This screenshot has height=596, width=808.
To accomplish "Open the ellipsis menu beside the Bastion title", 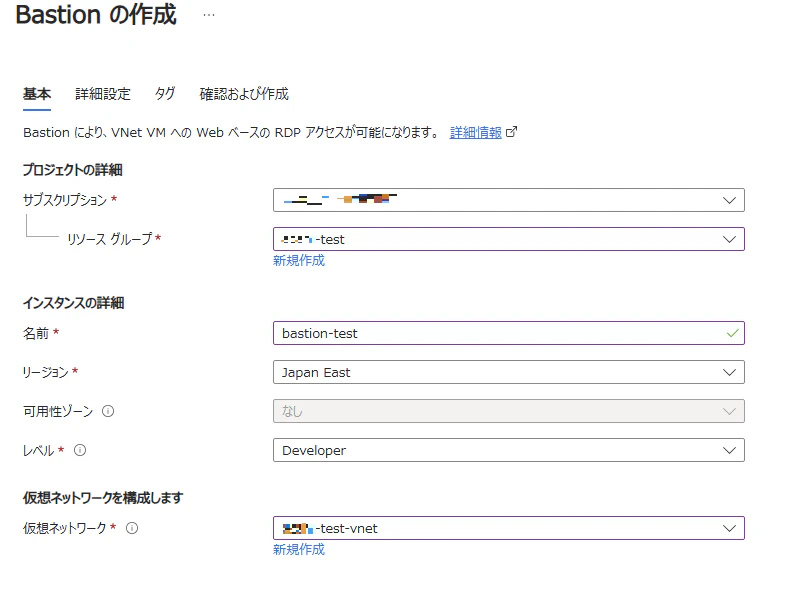I will [209, 15].
